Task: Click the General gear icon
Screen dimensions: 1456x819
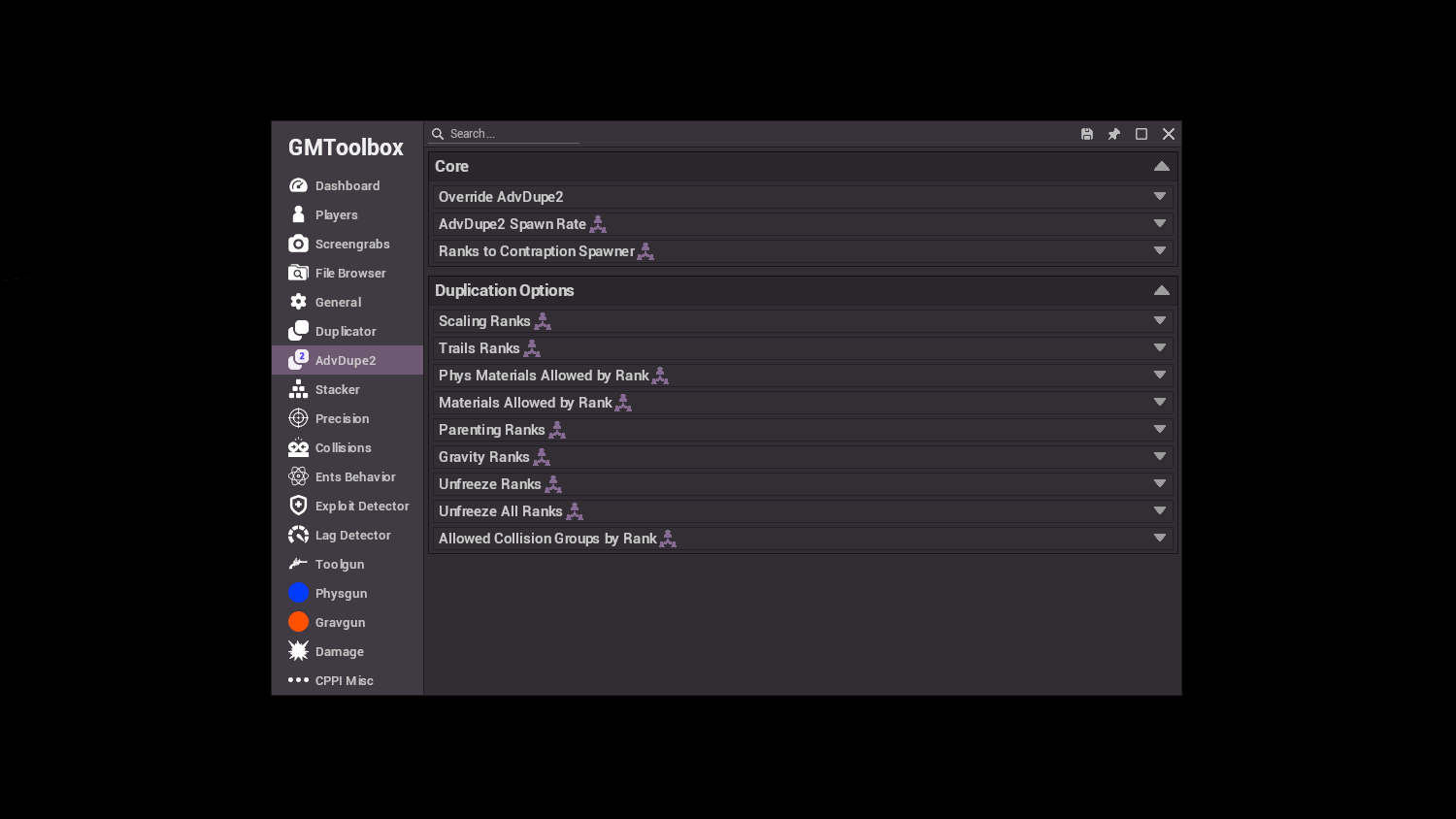Action: 298,302
